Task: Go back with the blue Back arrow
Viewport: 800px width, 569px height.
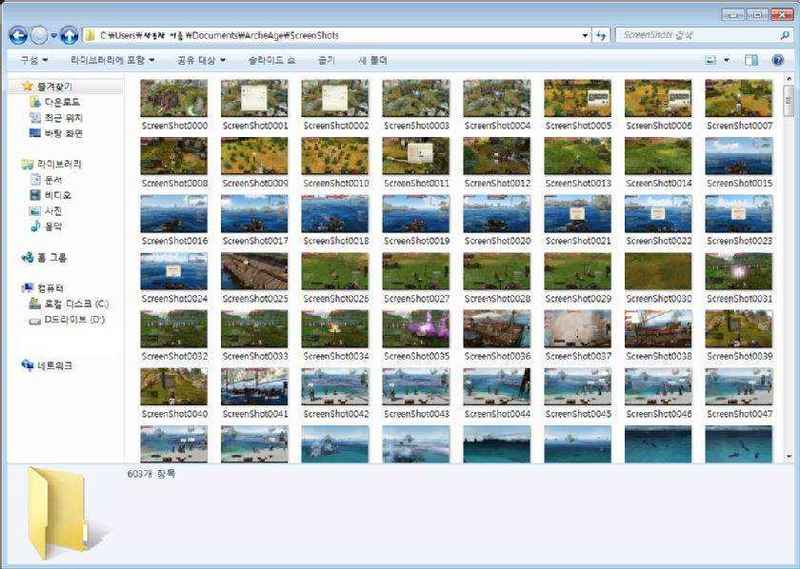Action: 18,35
